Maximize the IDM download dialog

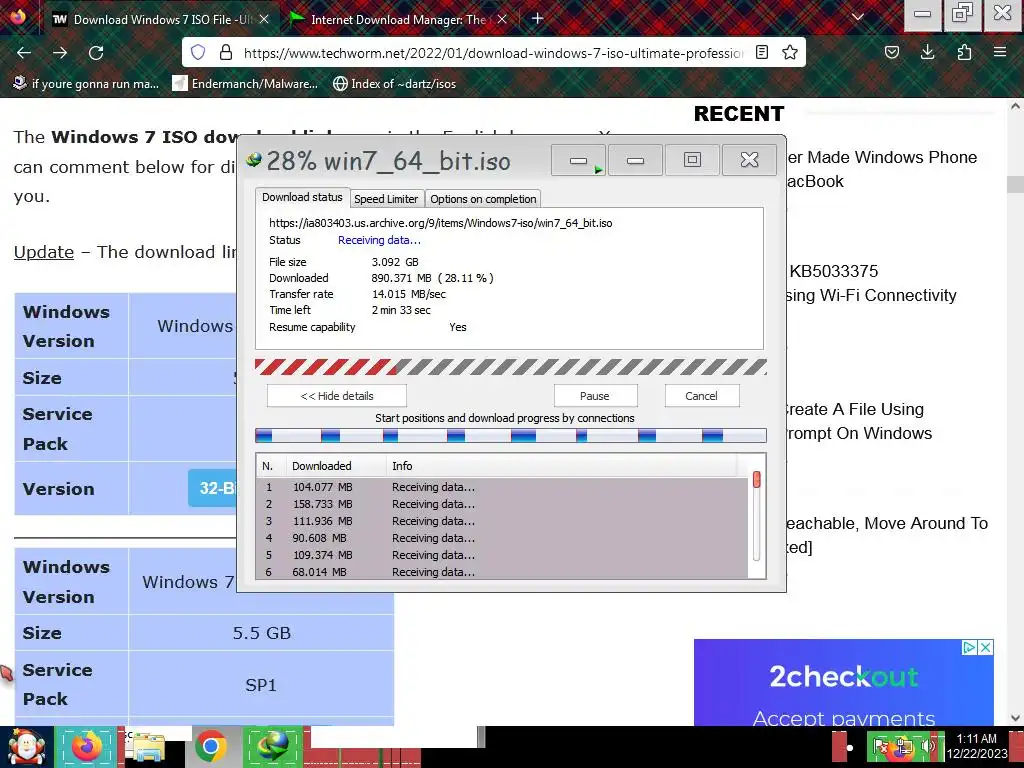pos(692,160)
